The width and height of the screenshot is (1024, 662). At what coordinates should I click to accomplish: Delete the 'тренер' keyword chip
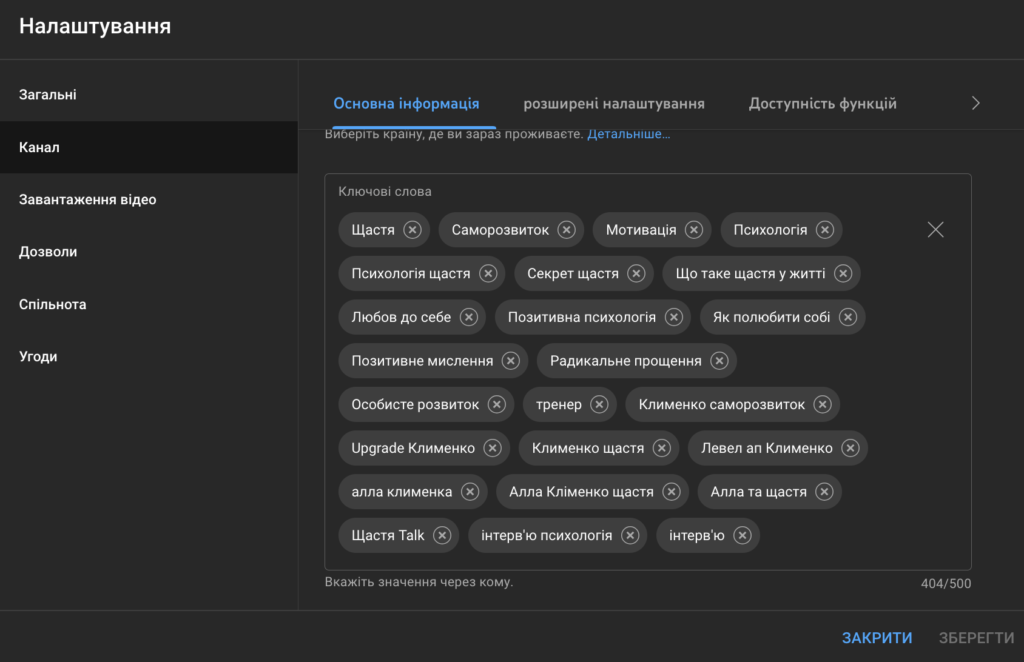coord(599,405)
